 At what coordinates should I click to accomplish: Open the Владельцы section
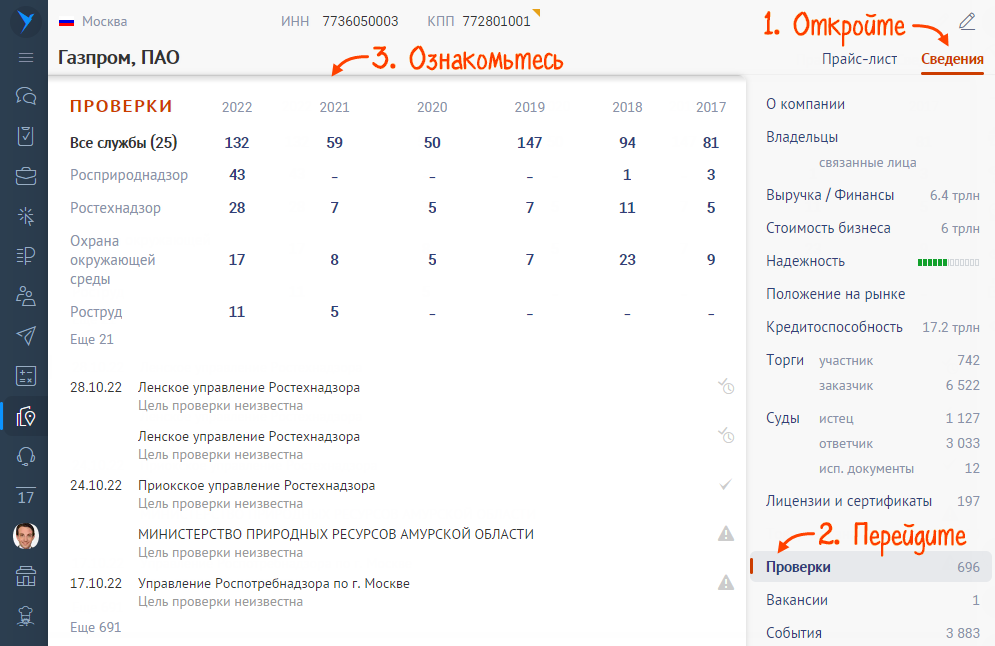pyautogui.click(x=802, y=137)
